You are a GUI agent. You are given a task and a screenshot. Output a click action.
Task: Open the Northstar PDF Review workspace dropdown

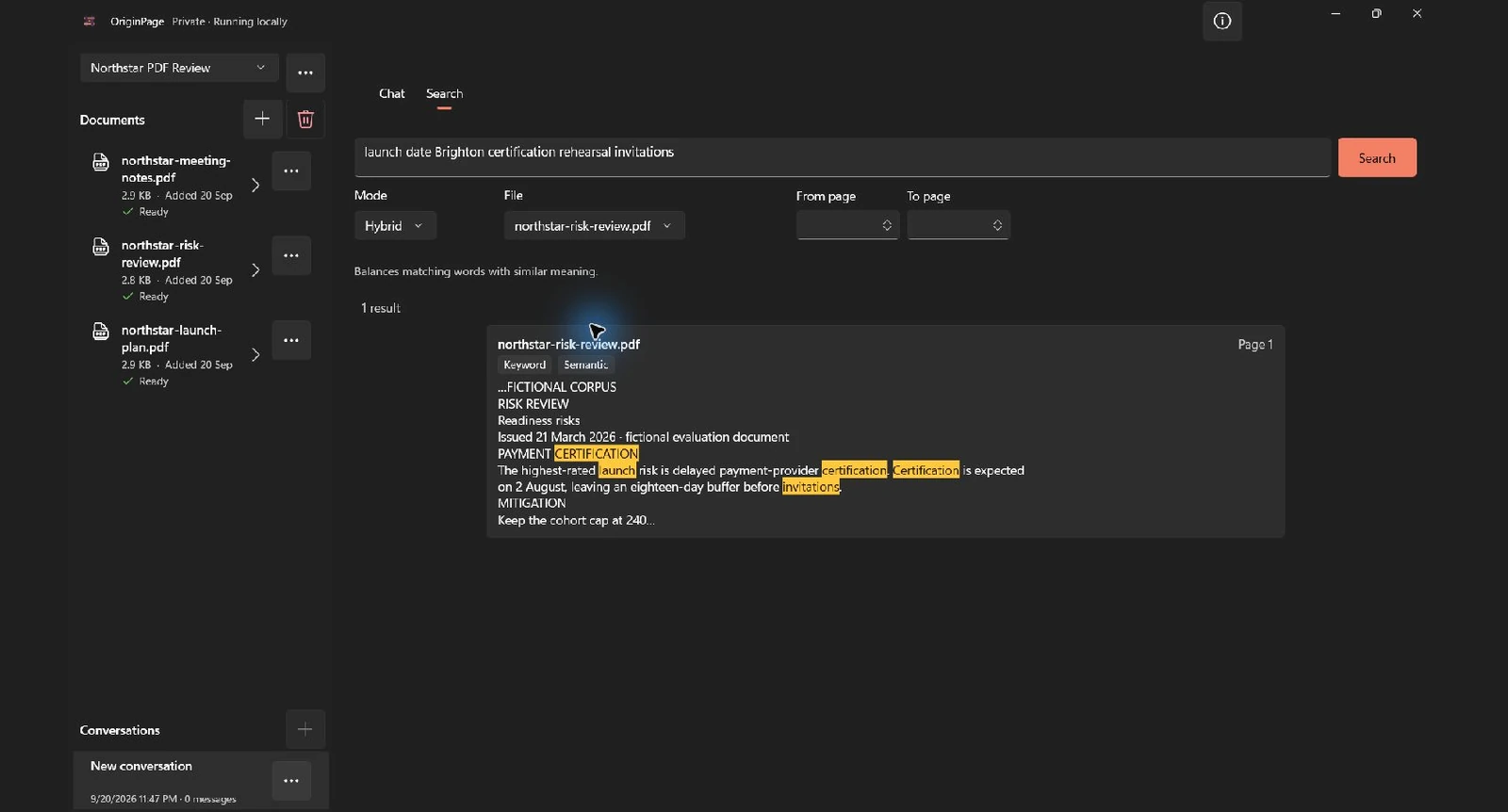179,68
